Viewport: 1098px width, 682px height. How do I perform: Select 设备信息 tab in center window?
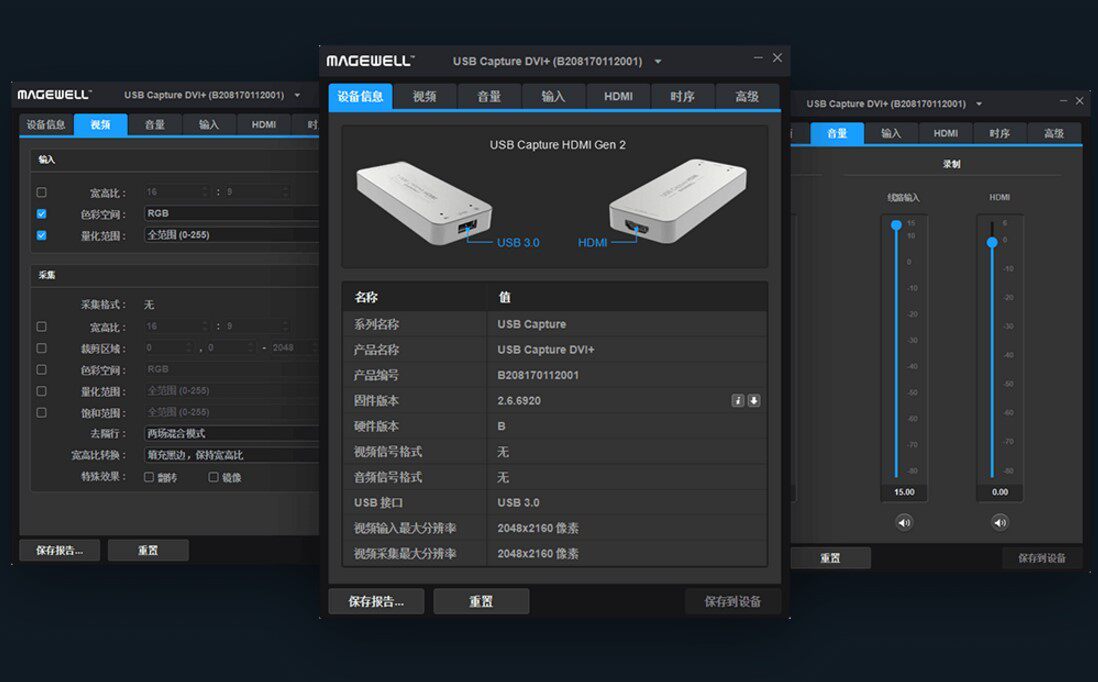click(x=360, y=97)
